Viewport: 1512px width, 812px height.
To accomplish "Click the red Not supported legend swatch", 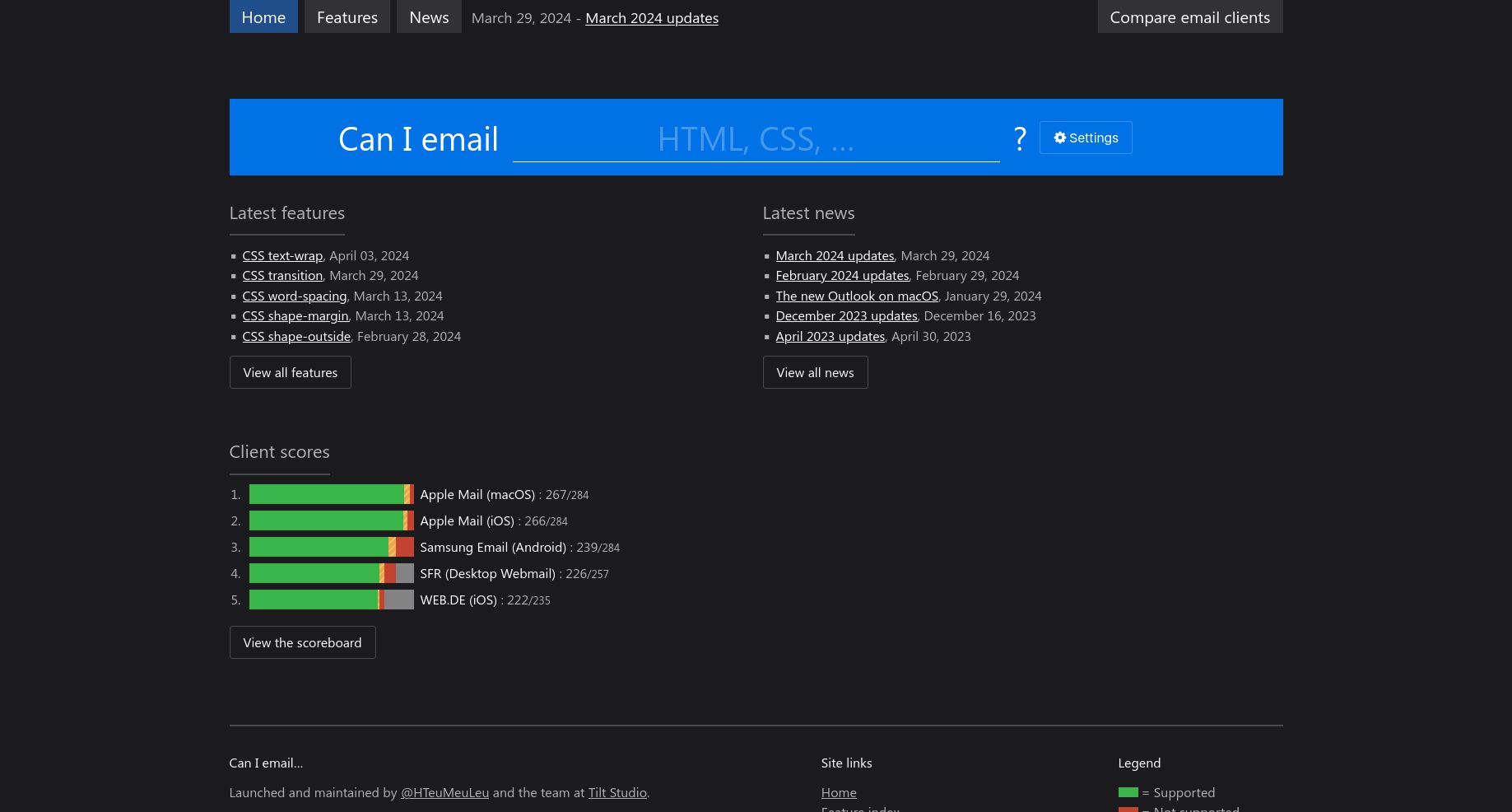I will coord(1128,809).
